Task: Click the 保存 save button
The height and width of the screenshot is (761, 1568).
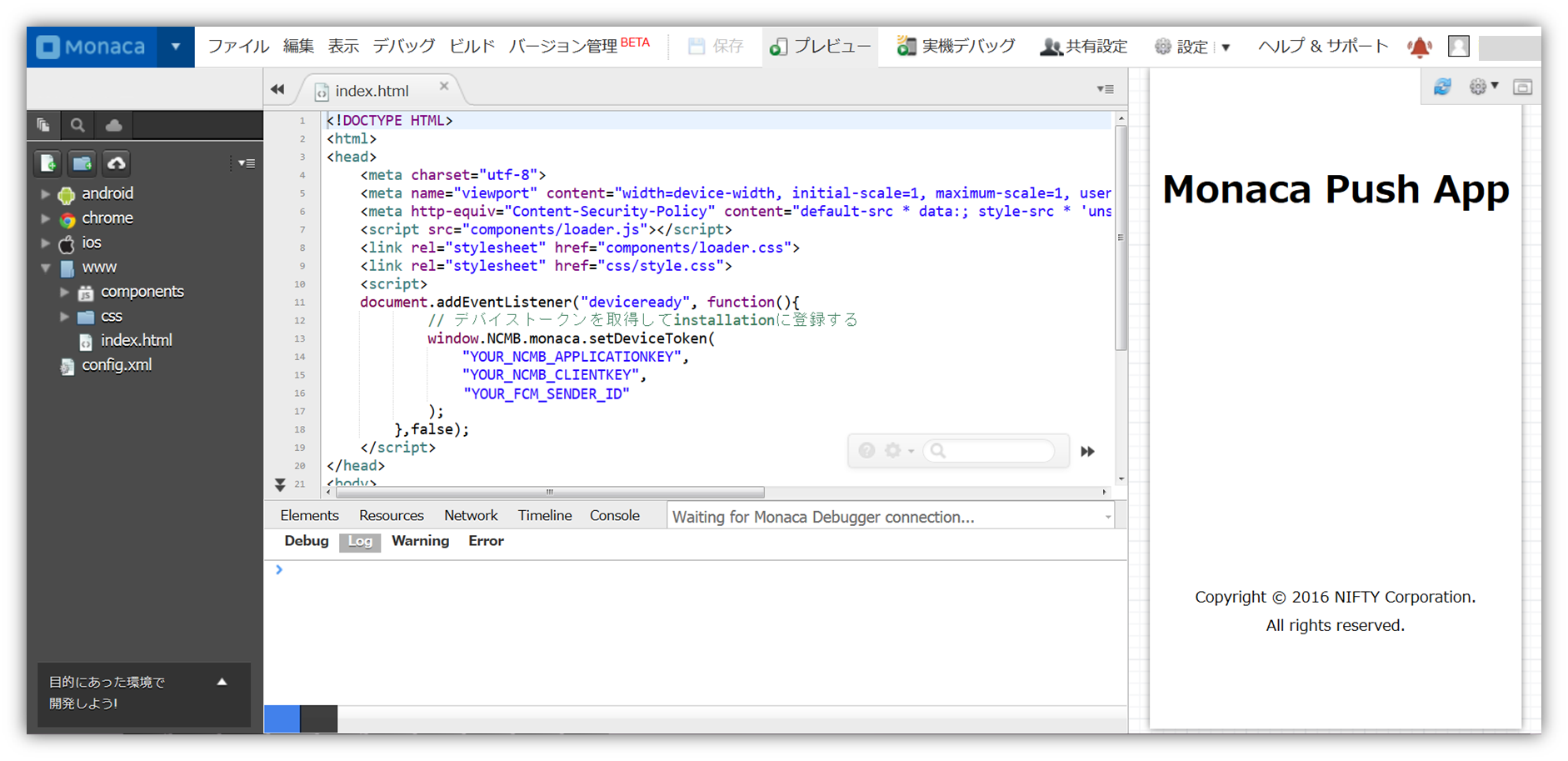Action: pyautogui.click(x=715, y=47)
